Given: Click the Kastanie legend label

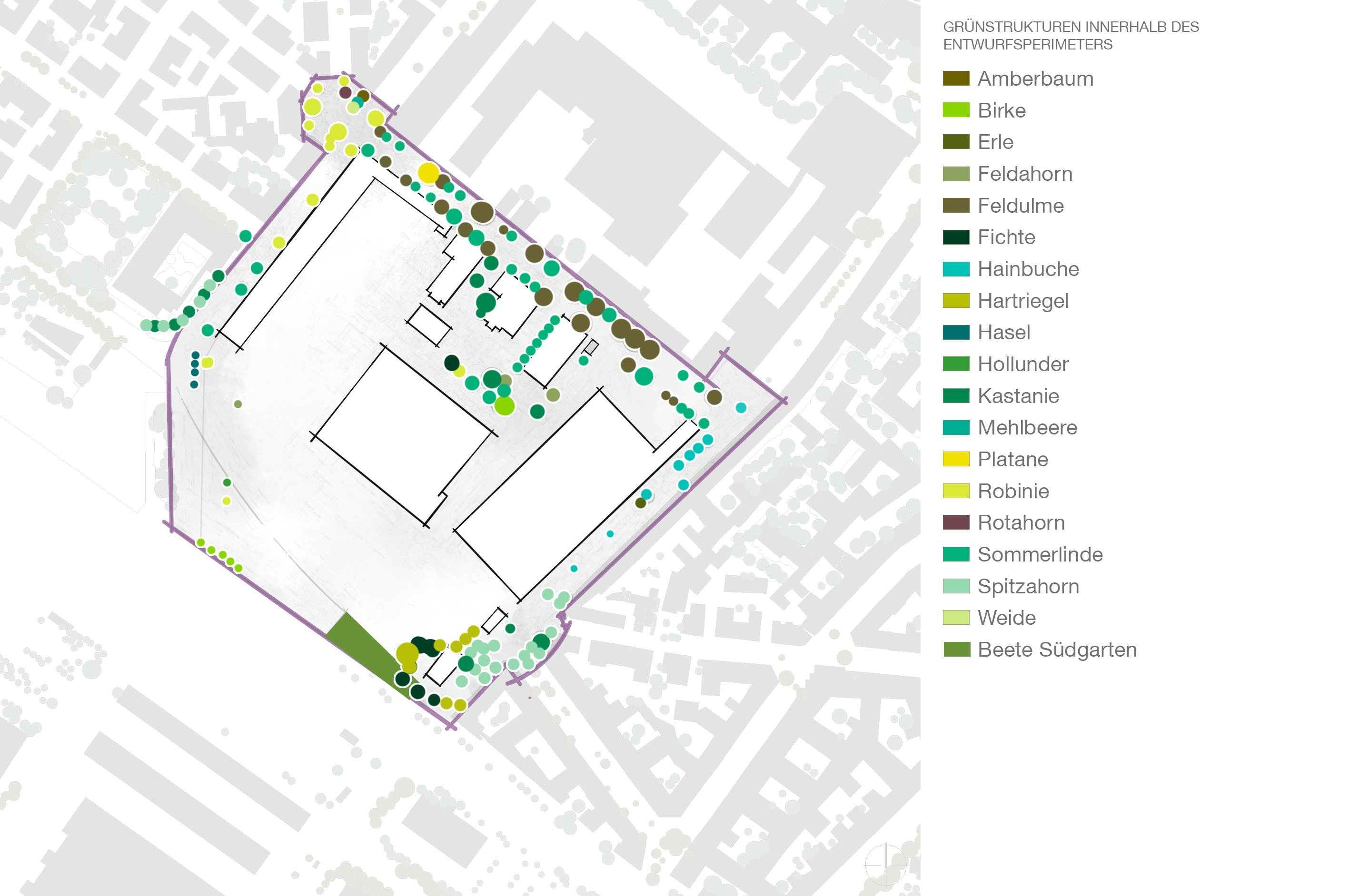Looking at the screenshot, I should (x=1018, y=396).
